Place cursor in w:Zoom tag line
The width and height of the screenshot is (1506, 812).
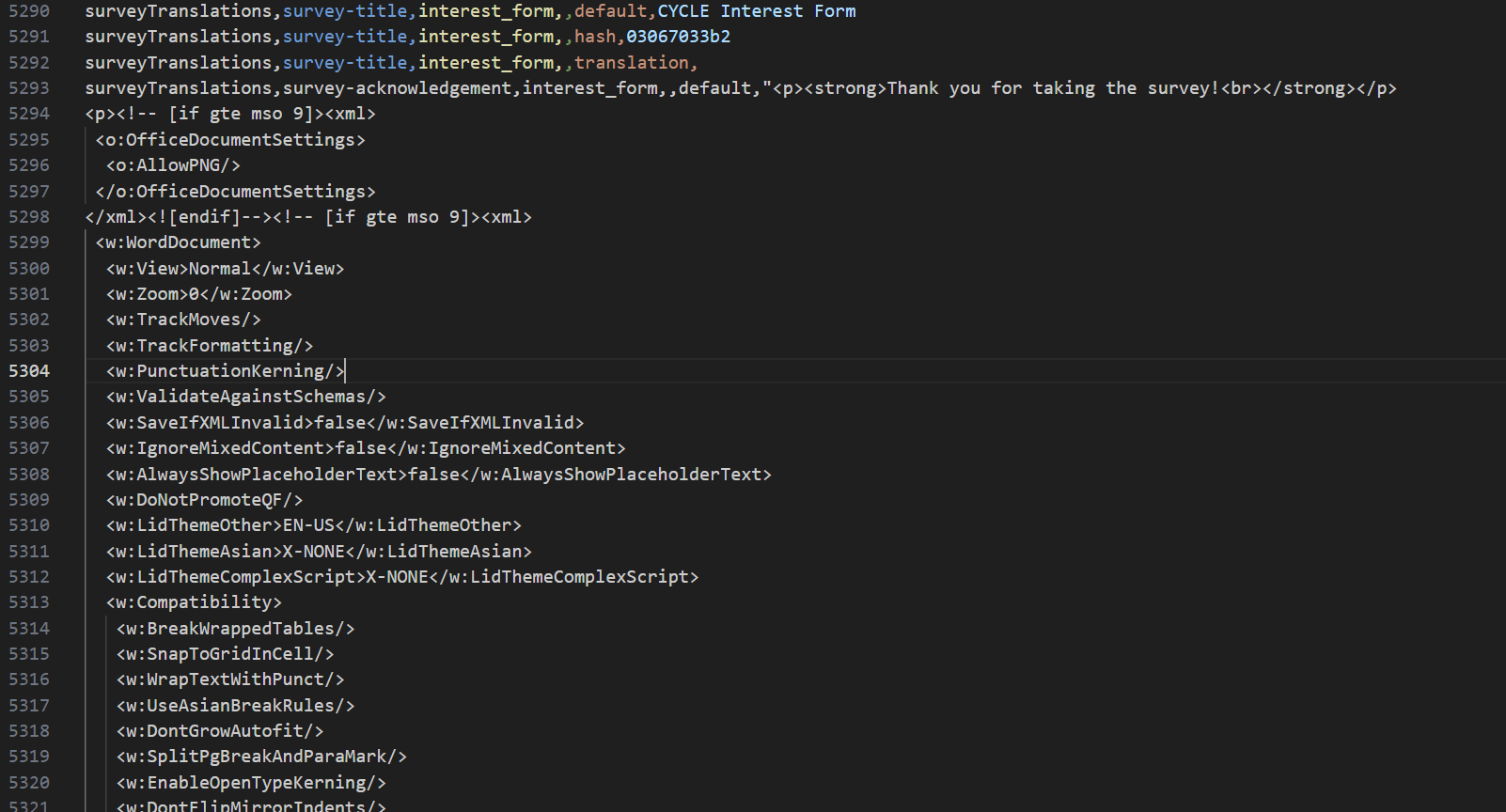[x=198, y=294]
